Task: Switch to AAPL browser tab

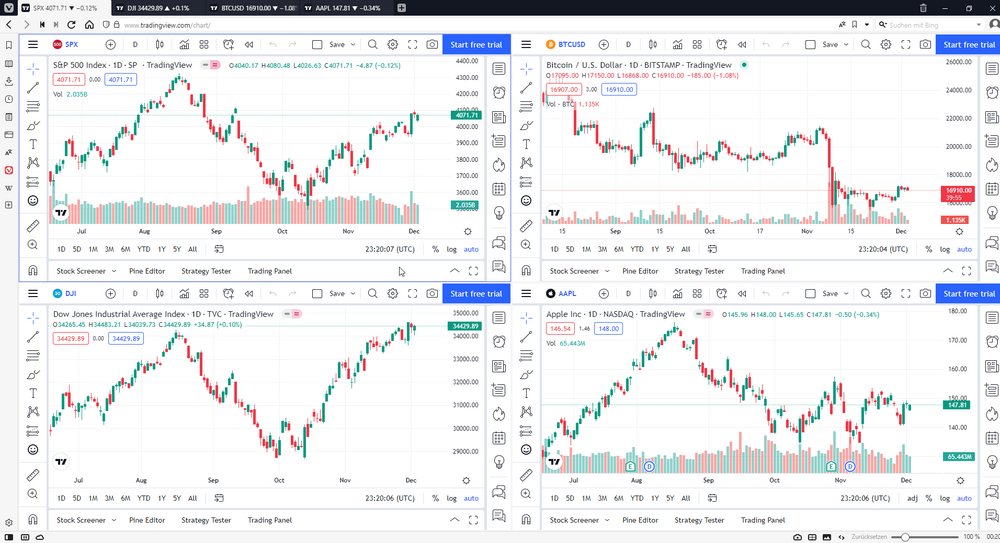Action: (x=347, y=8)
